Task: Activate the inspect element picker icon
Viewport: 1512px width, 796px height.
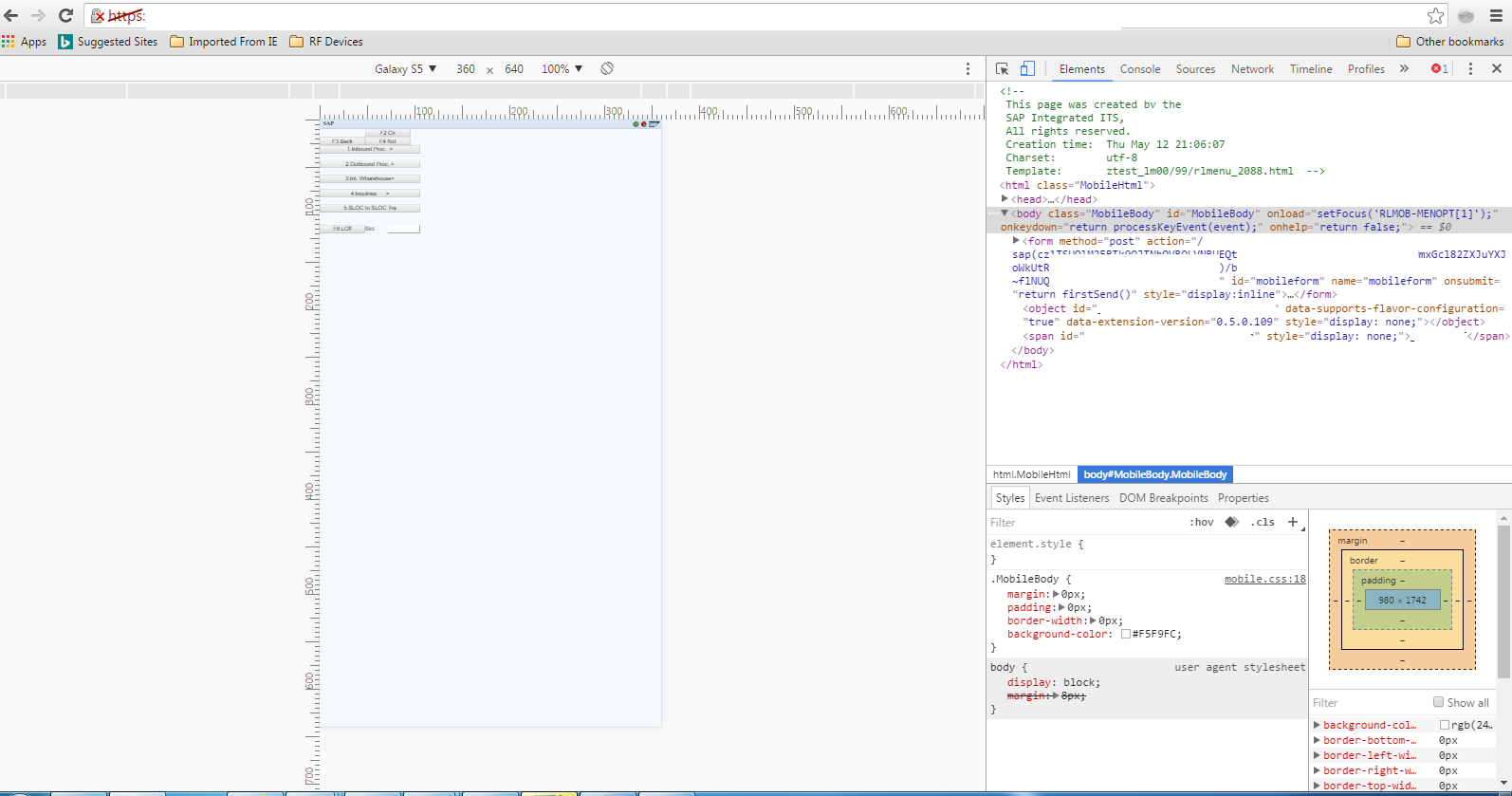Action: 1002,68
